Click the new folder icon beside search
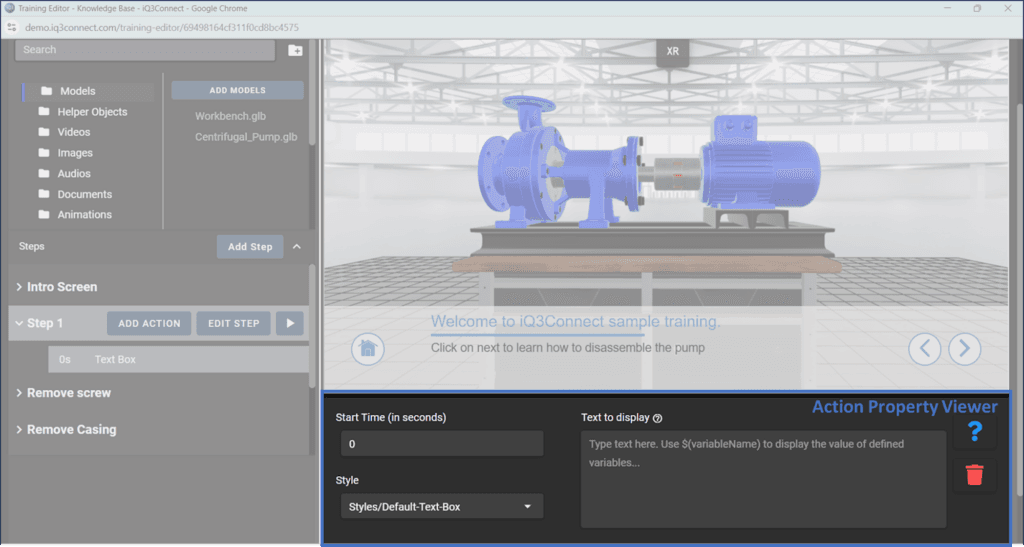The width and height of the screenshot is (1024, 547). pos(295,50)
